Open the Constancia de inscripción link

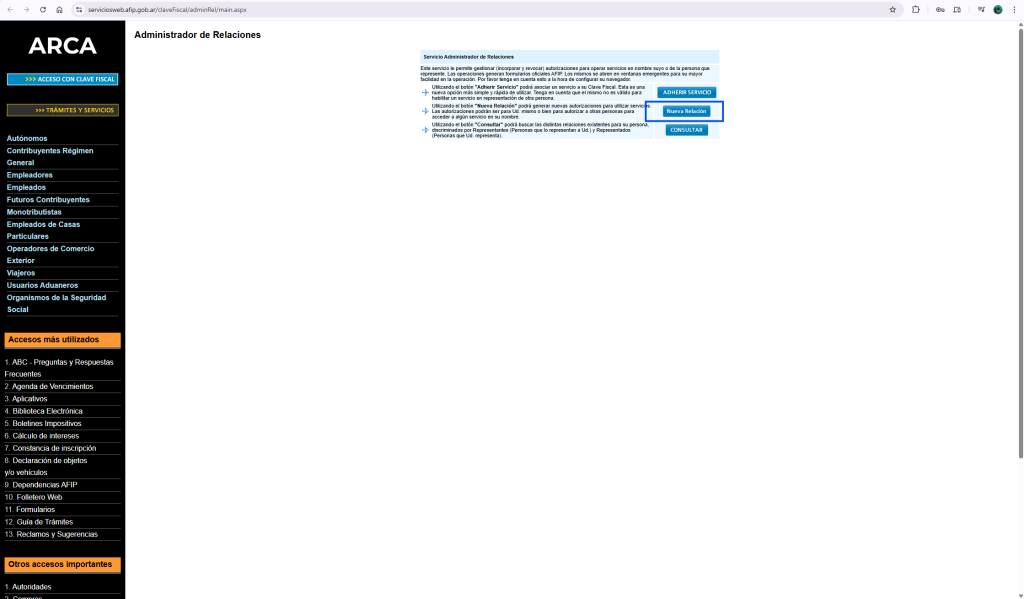(x=50, y=448)
